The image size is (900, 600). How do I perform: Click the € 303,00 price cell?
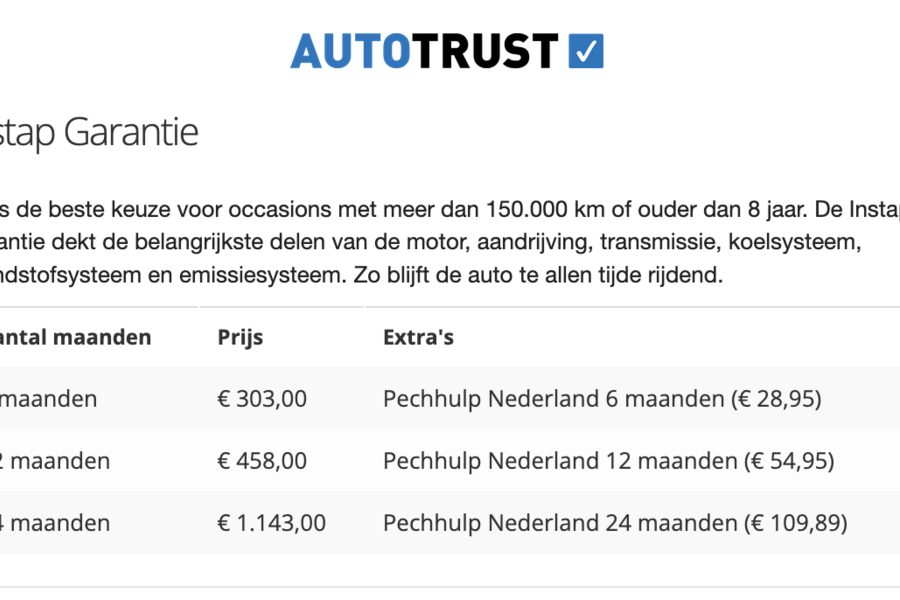262,398
